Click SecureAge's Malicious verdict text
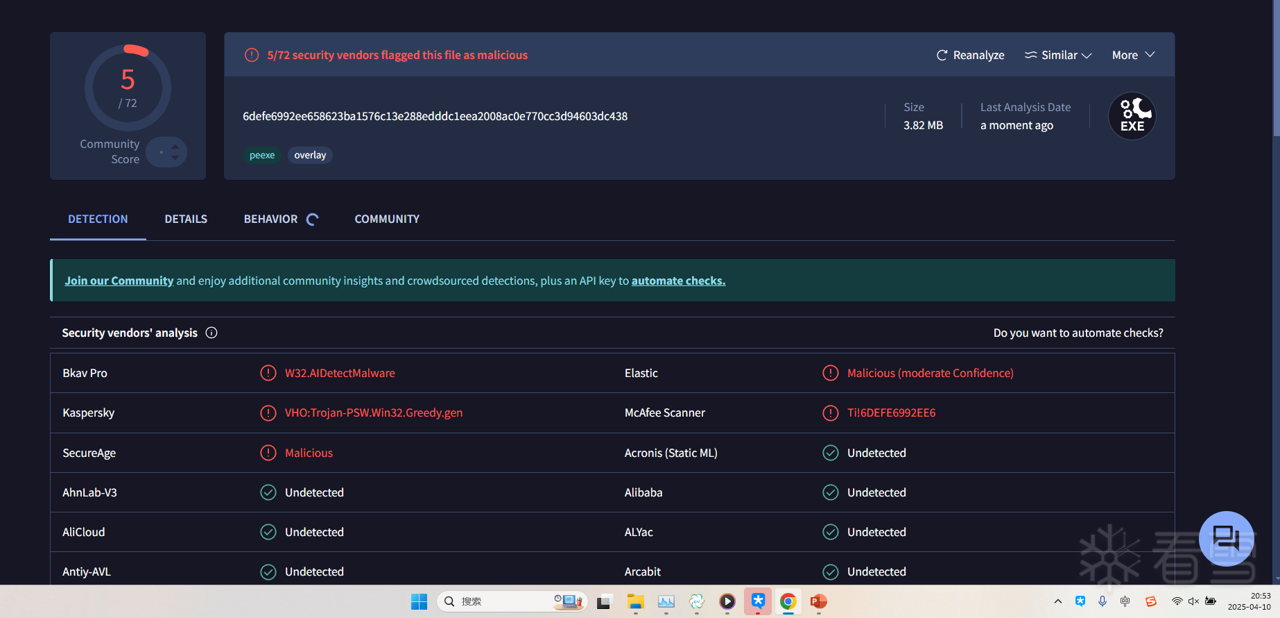Screen dimensions: 1280x618 point(309,453)
